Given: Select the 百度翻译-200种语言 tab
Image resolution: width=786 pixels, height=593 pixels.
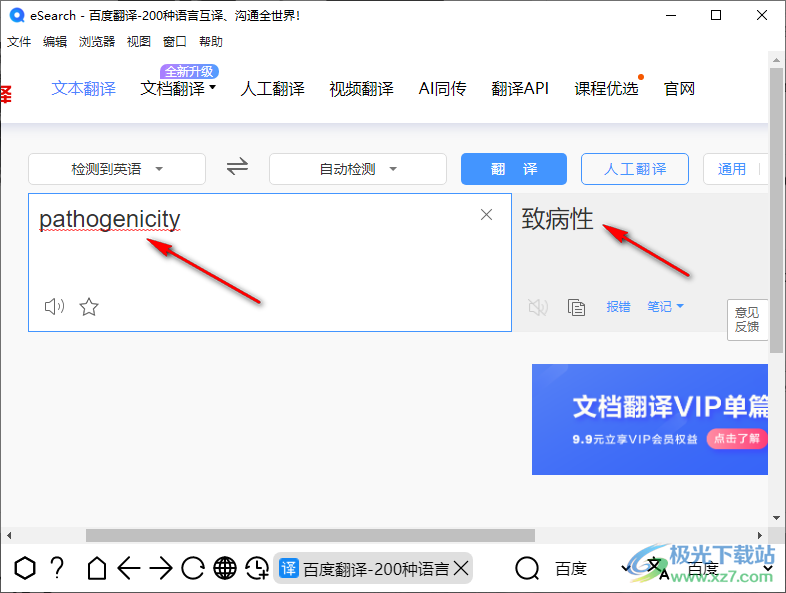Looking at the screenshot, I should point(373,568).
